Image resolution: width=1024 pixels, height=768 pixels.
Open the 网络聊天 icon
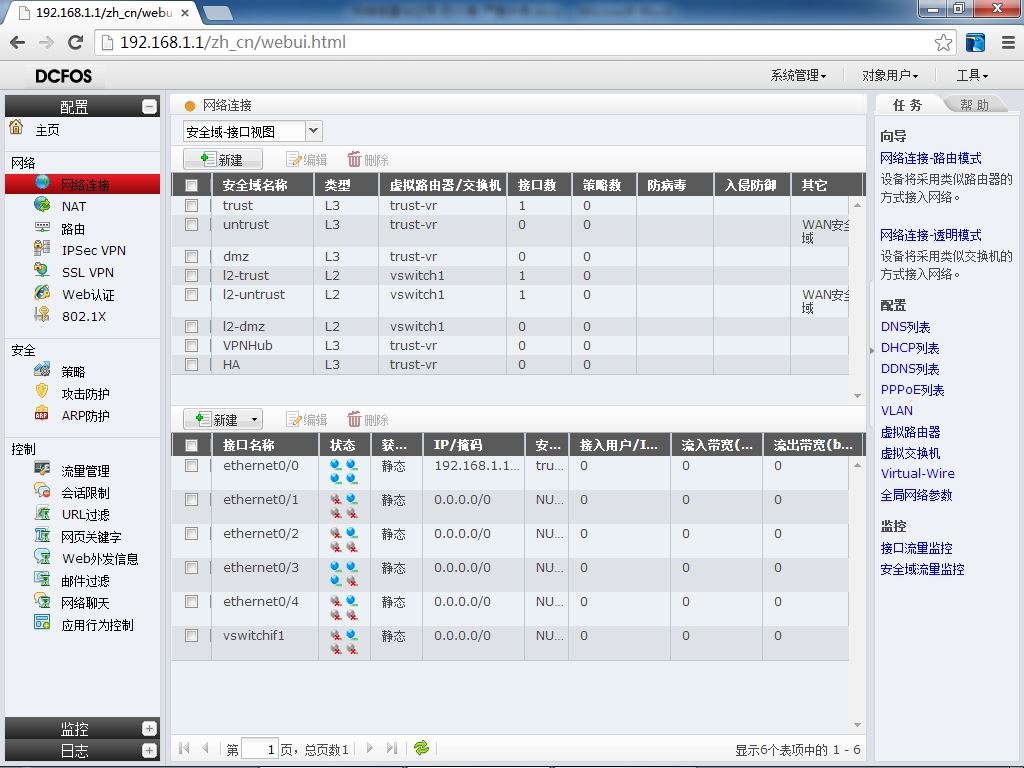click(x=42, y=601)
